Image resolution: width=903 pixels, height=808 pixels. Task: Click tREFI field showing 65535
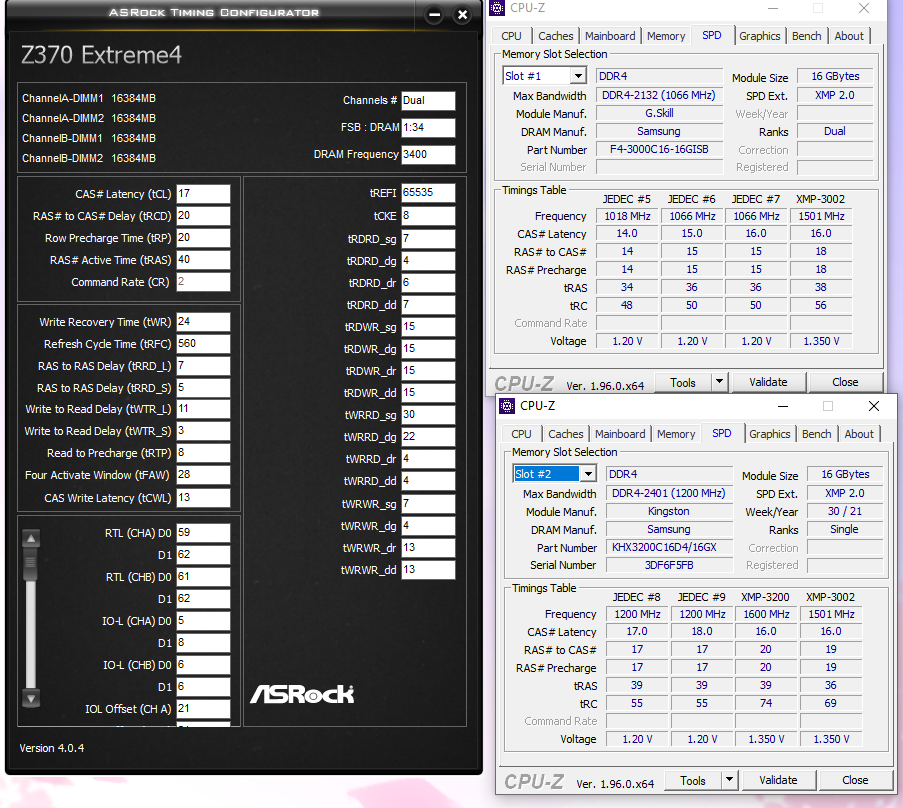point(428,192)
